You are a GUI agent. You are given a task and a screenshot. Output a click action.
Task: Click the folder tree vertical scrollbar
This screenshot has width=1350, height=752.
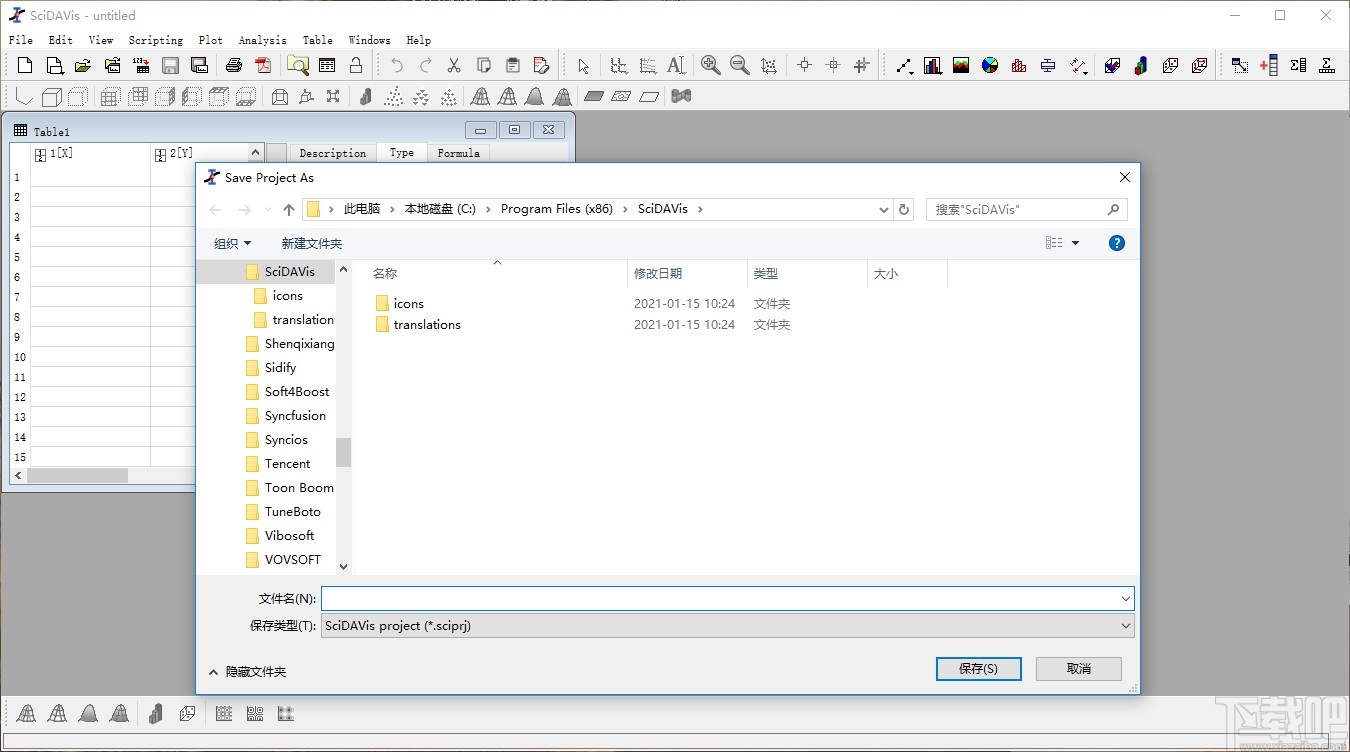tap(343, 417)
